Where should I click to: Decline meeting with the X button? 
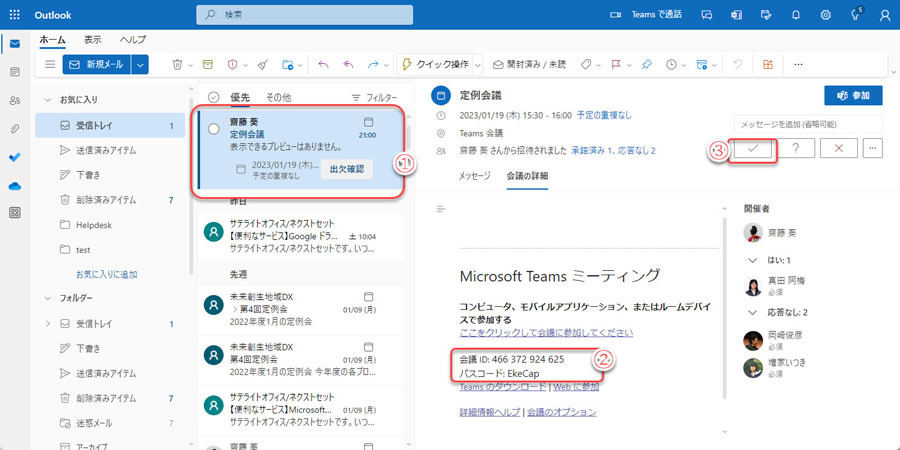click(839, 148)
